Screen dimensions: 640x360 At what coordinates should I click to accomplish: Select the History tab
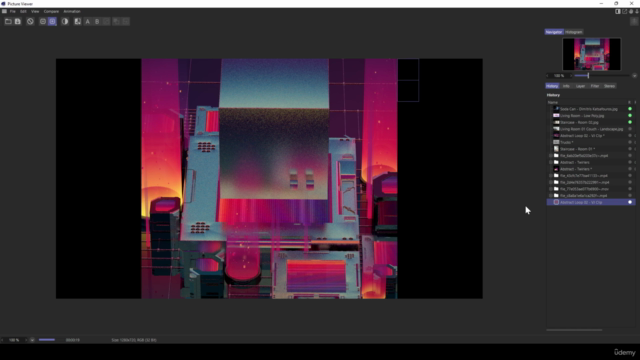pos(552,86)
